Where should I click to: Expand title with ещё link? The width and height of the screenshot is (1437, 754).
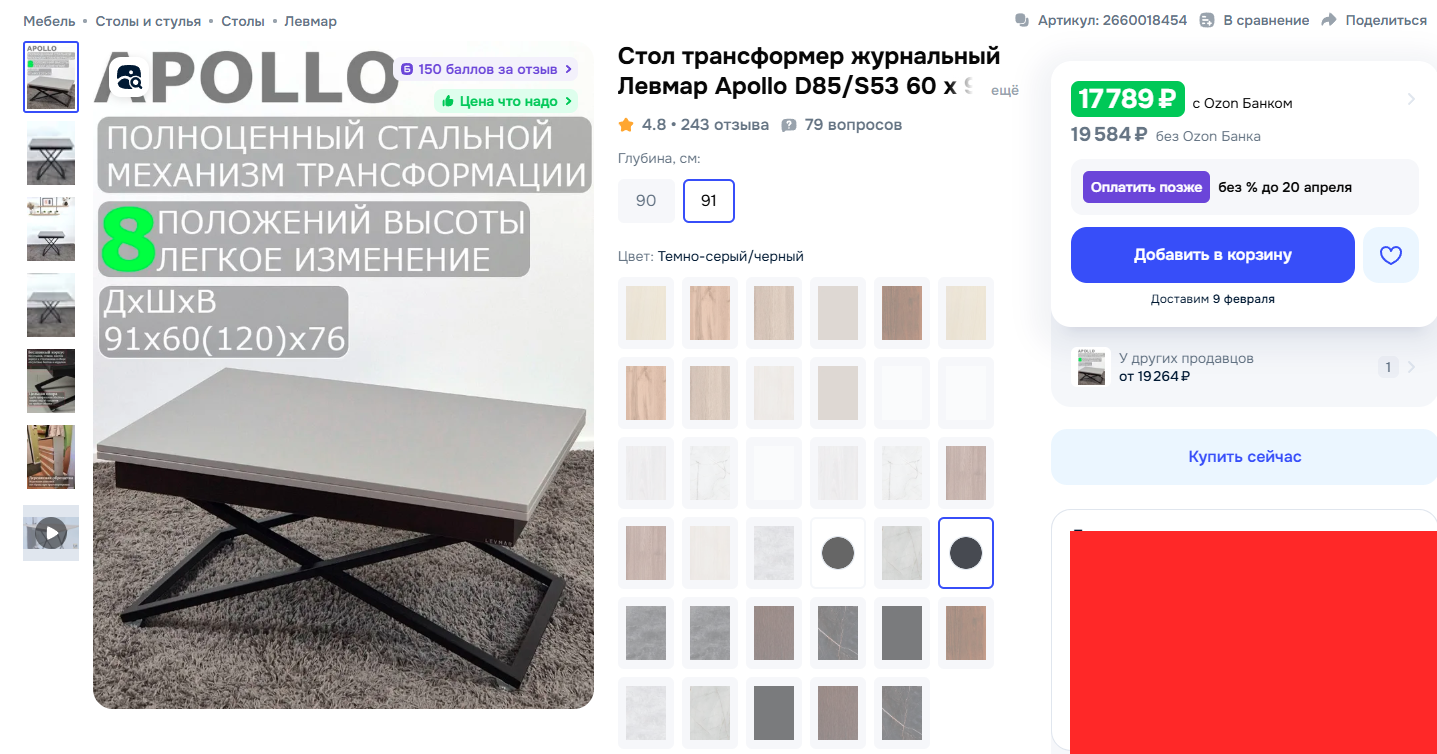pos(1004,91)
